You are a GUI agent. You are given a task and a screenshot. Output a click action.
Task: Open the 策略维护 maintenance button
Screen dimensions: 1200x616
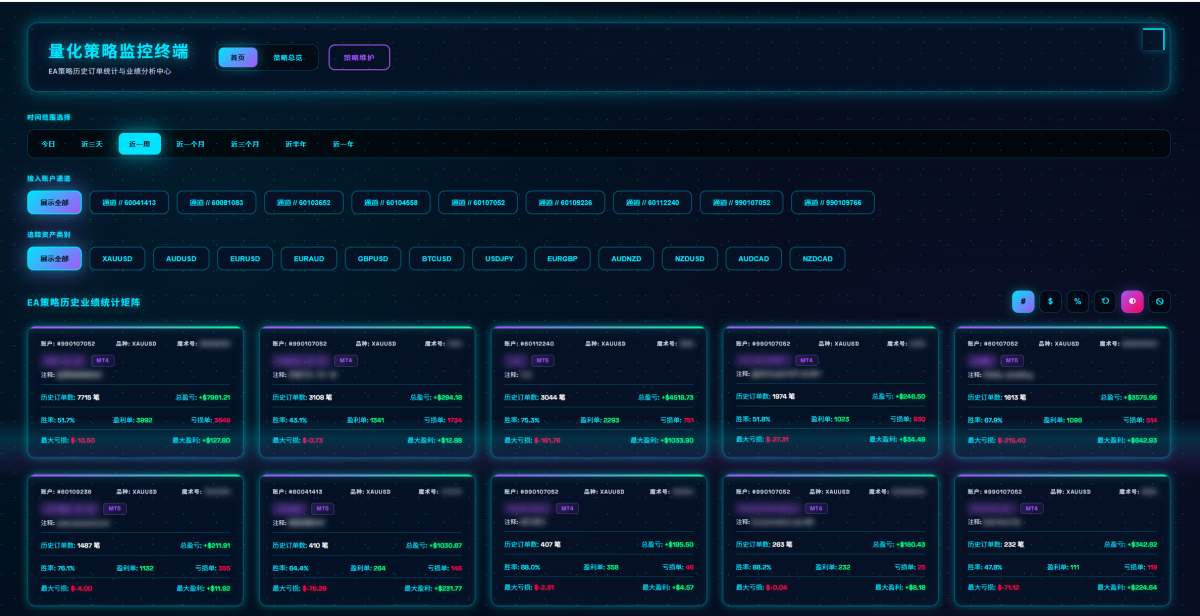tap(359, 58)
